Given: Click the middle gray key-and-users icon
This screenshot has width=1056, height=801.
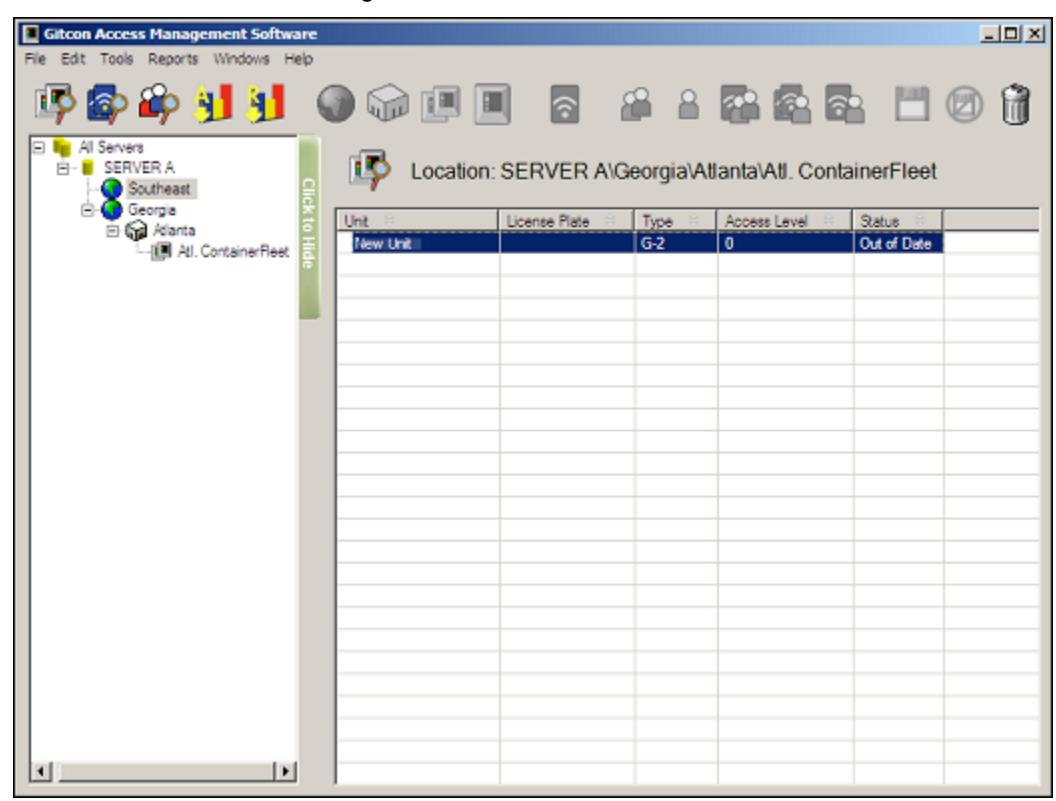Looking at the screenshot, I should (x=792, y=104).
